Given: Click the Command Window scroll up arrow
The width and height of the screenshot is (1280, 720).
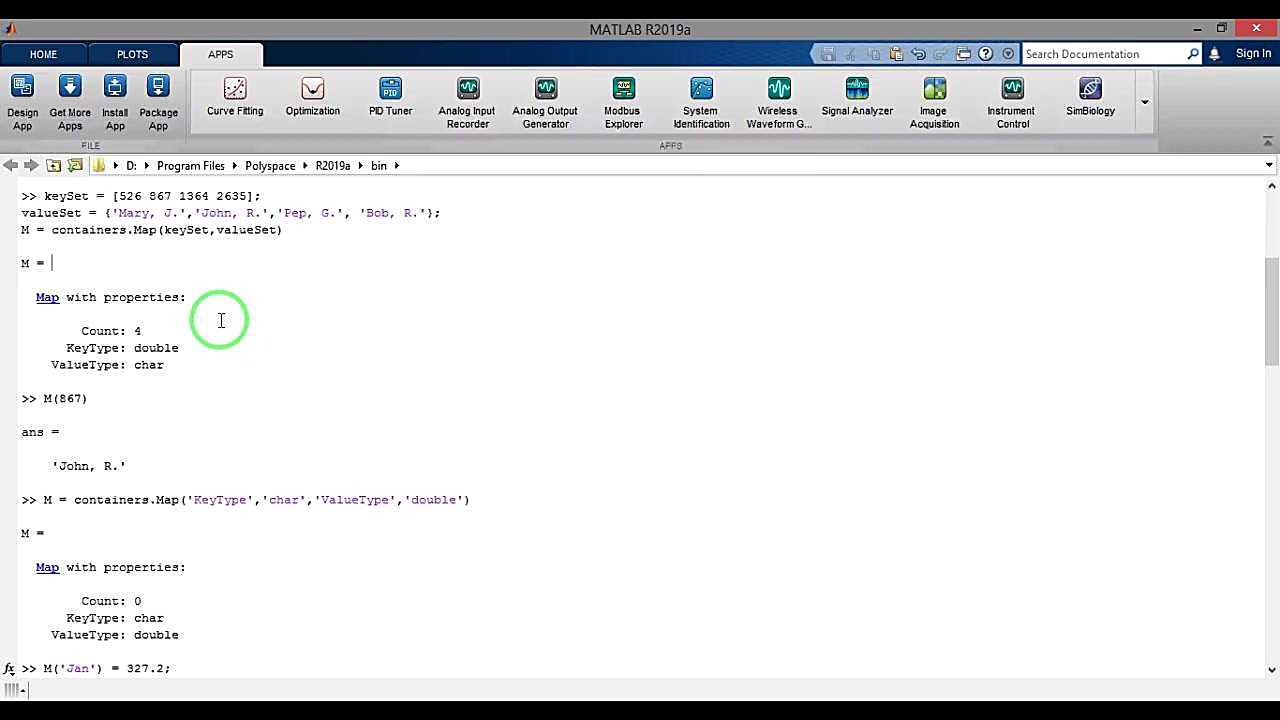Looking at the screenshot, I should coord(1272,186).
